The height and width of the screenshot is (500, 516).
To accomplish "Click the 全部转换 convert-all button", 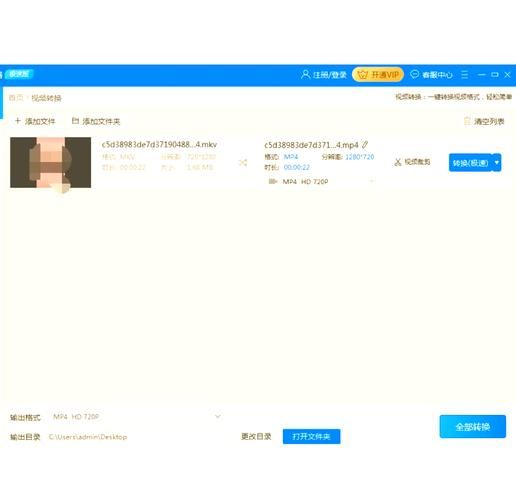I will [x=473, y=426].
